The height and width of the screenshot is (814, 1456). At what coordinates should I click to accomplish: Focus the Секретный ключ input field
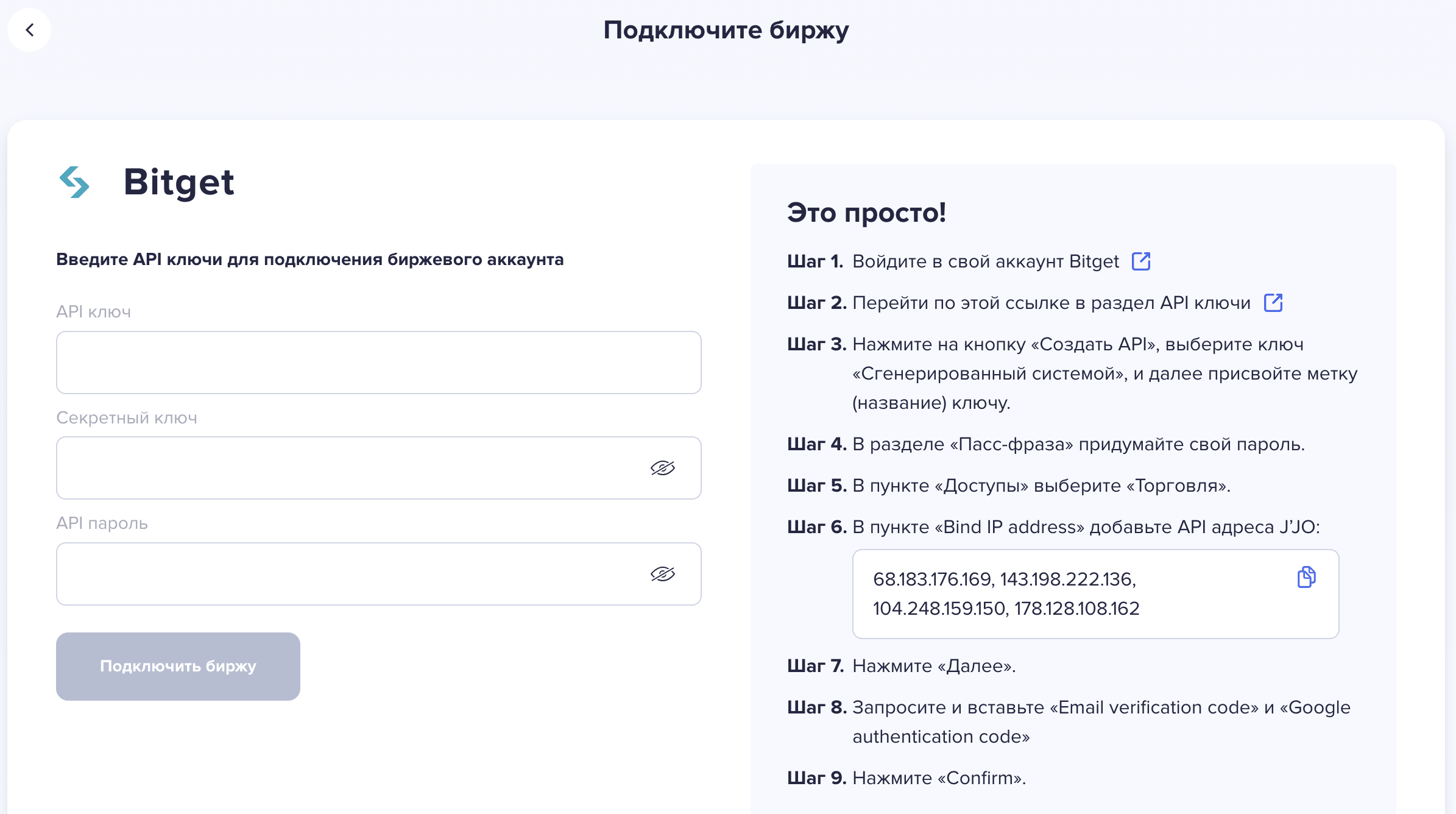379,468
